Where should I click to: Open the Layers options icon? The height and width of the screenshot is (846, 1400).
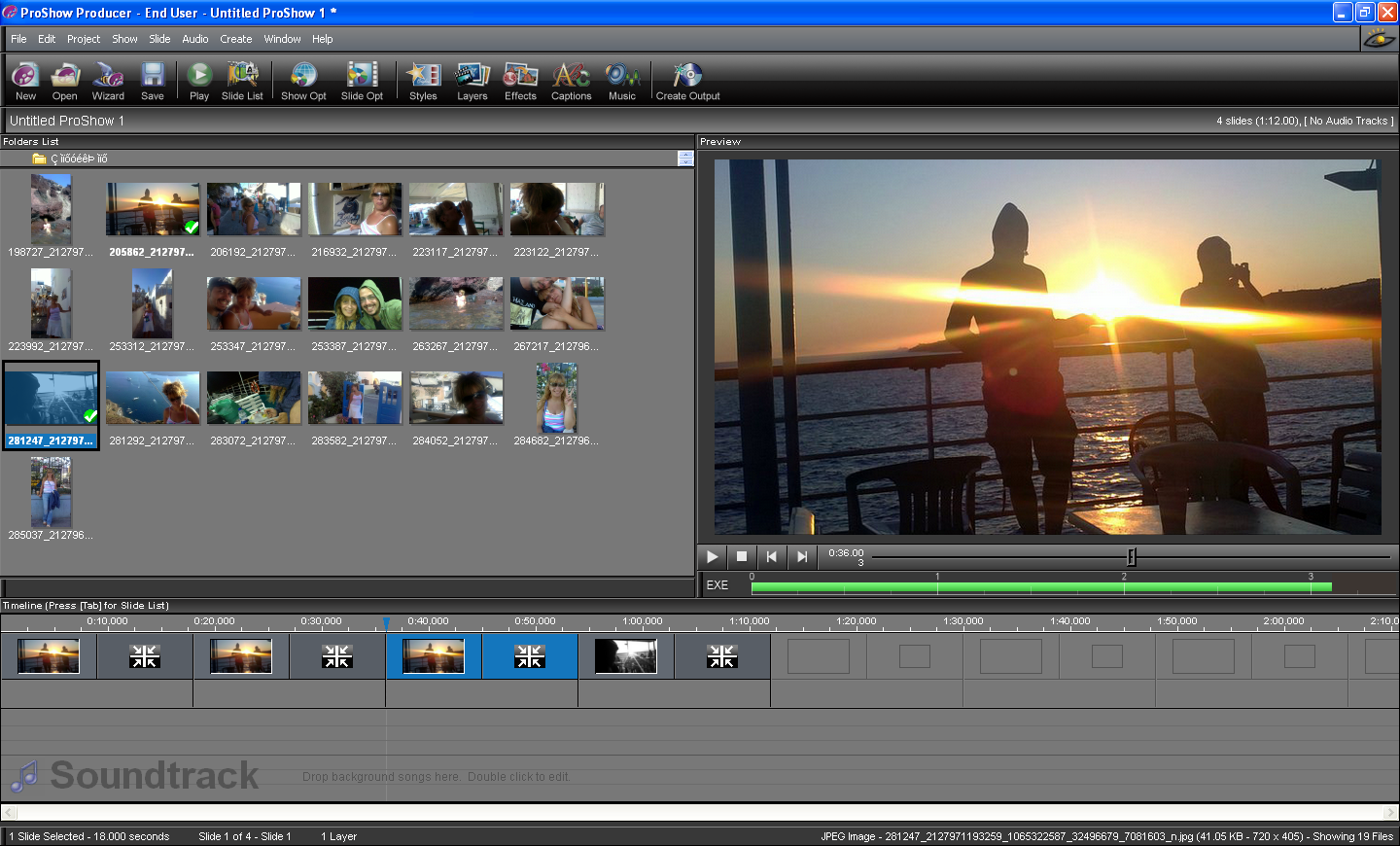tap(472, 82)
